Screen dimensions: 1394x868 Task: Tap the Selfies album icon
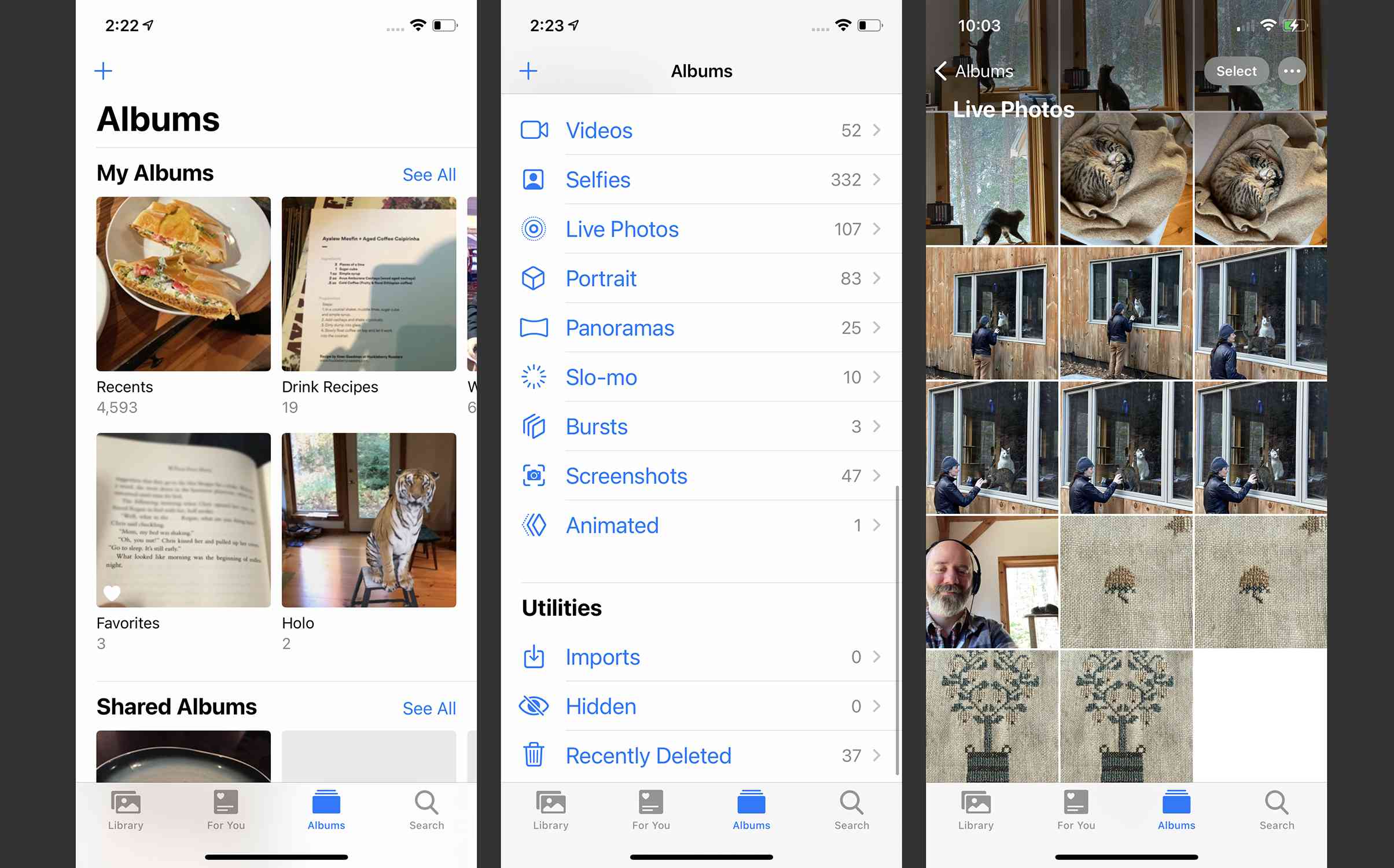[533, 179]
